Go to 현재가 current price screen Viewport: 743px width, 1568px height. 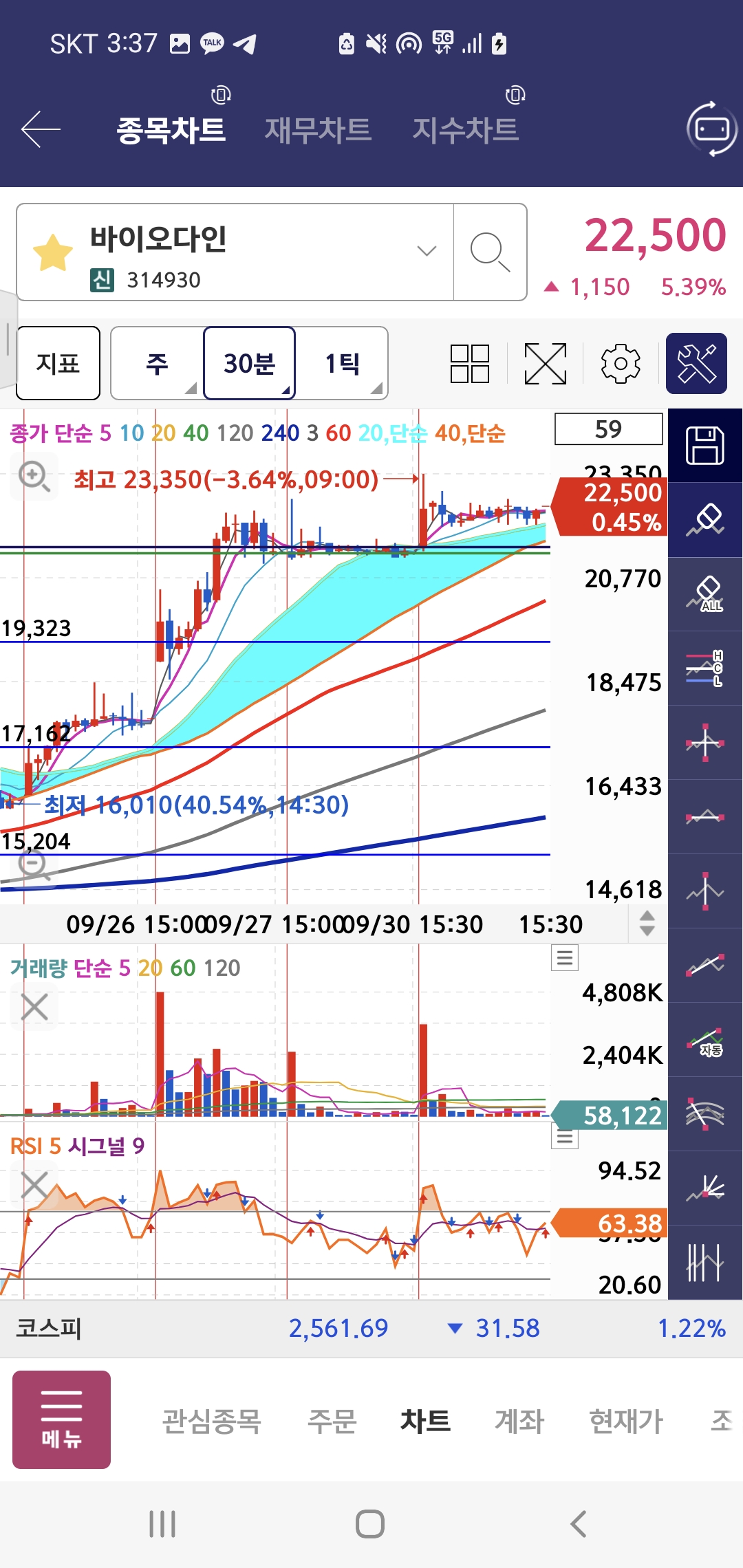[x=626, y=1421]
